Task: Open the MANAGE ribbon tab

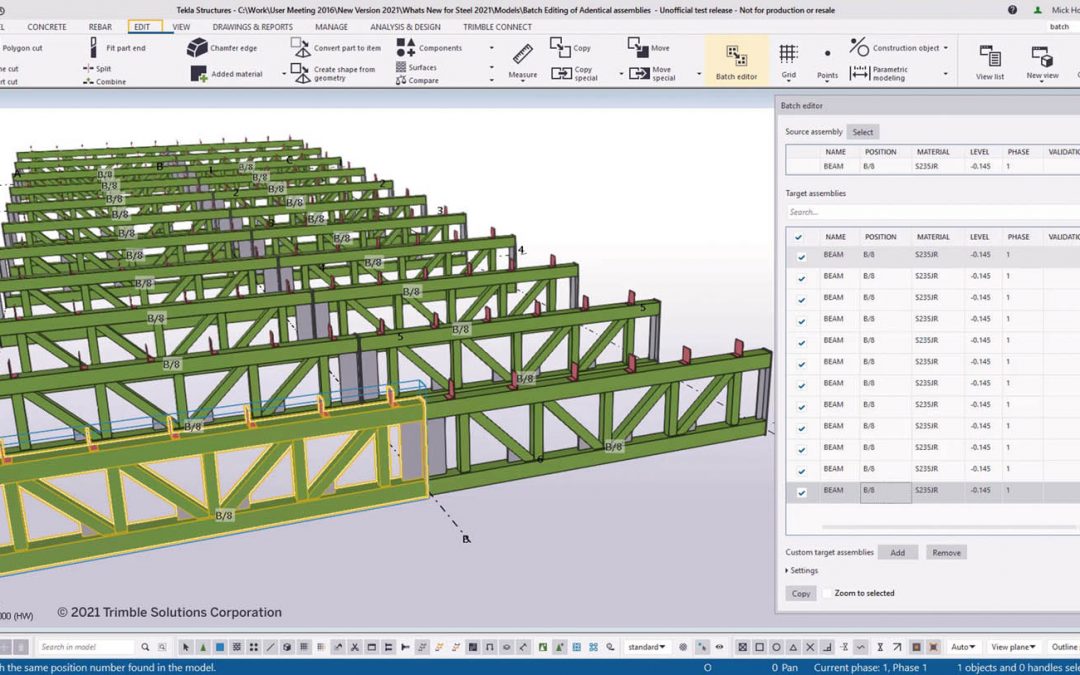Action: point(331,27)
